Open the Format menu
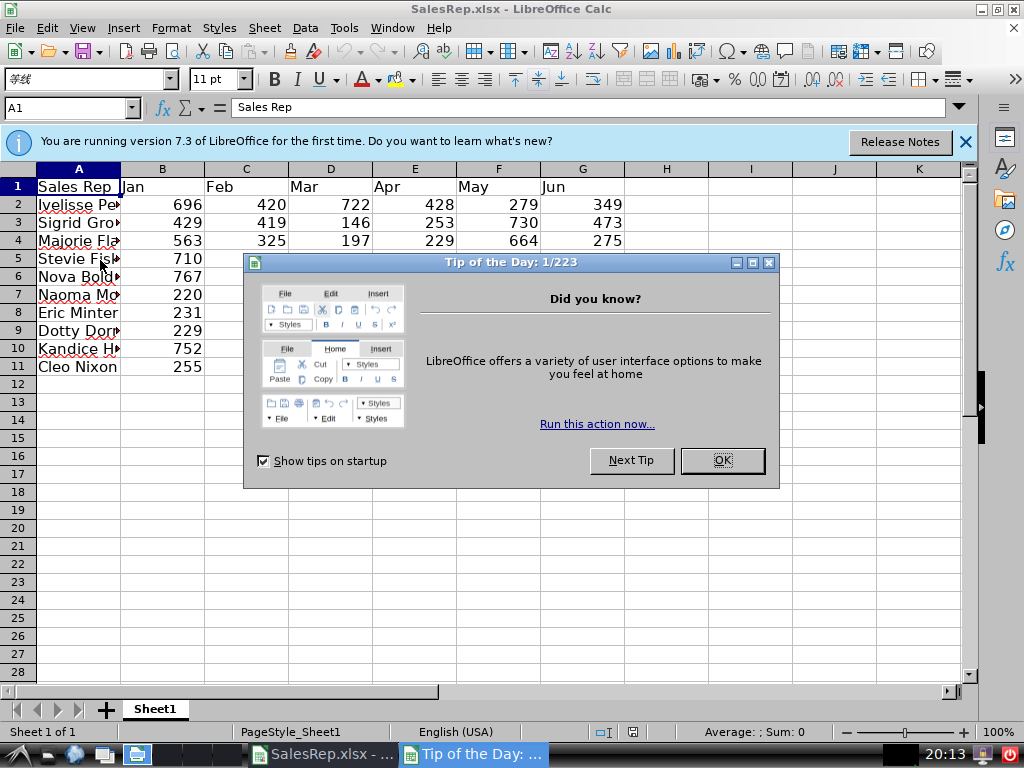The image size is (1024, 768). (x=171, y=28)
